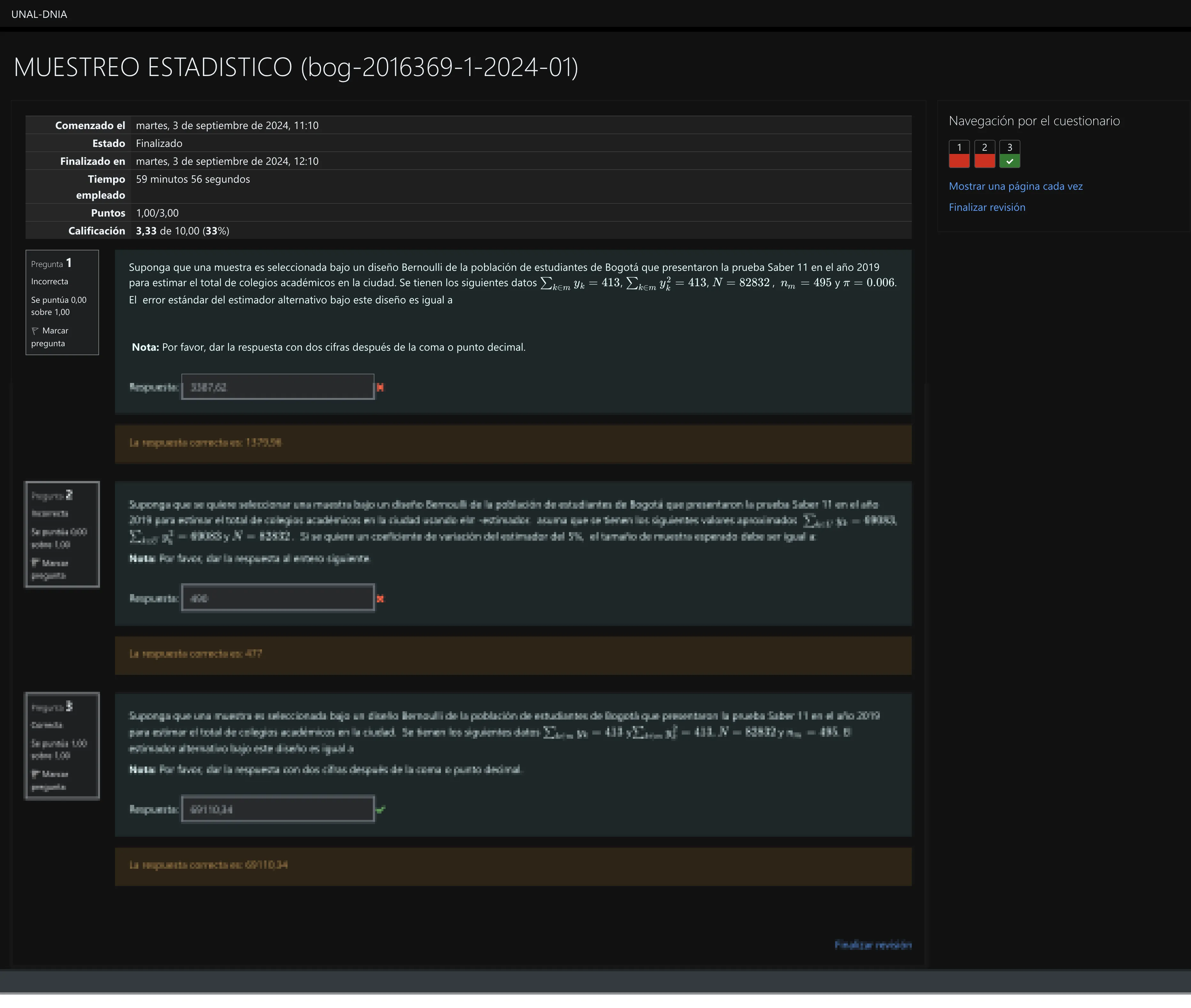The image size is (1191, 1008).
Task: Toggle 'Marcar pregunta' for Pregunta 2
Action: click(x=55, y=563)
